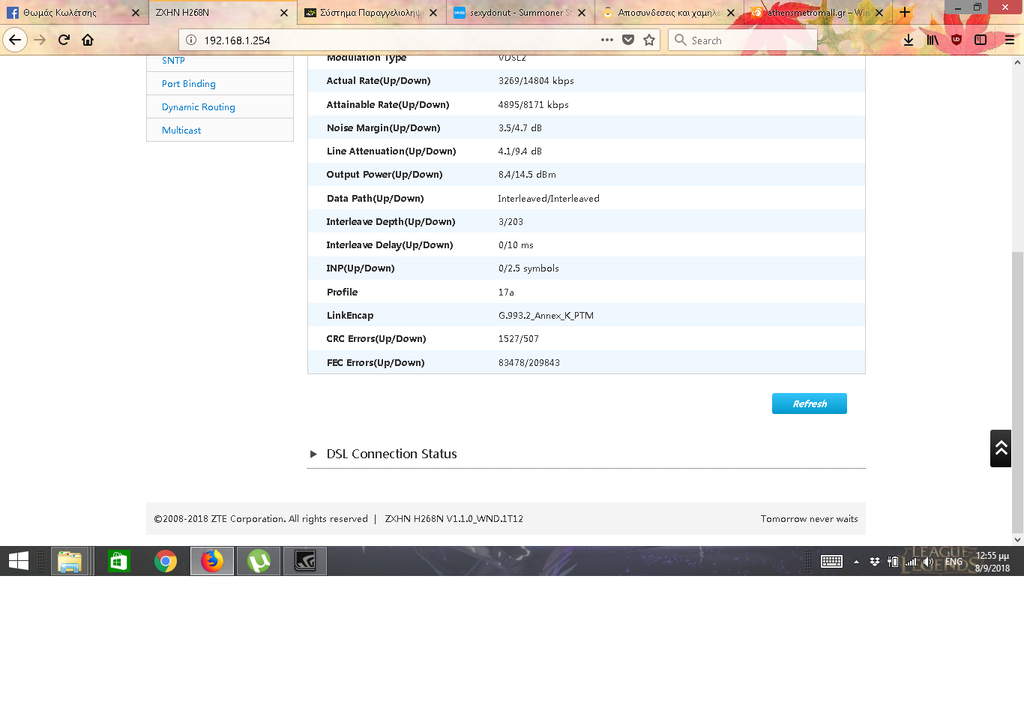Click the Refresh button
This screenshot has height=720, width=1024.
pyautogui.click(x=809, y=404)
